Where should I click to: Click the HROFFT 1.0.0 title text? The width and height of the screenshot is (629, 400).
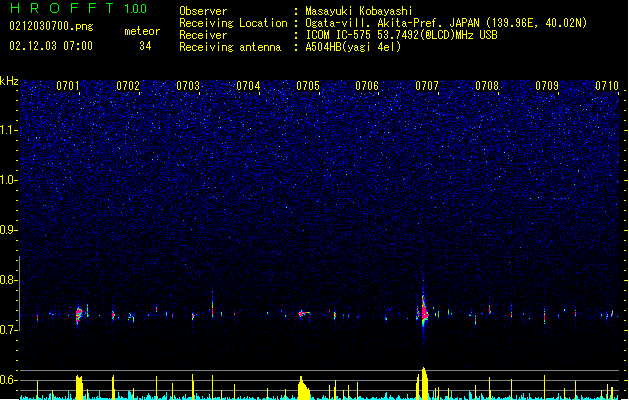[x=79, y=8]
